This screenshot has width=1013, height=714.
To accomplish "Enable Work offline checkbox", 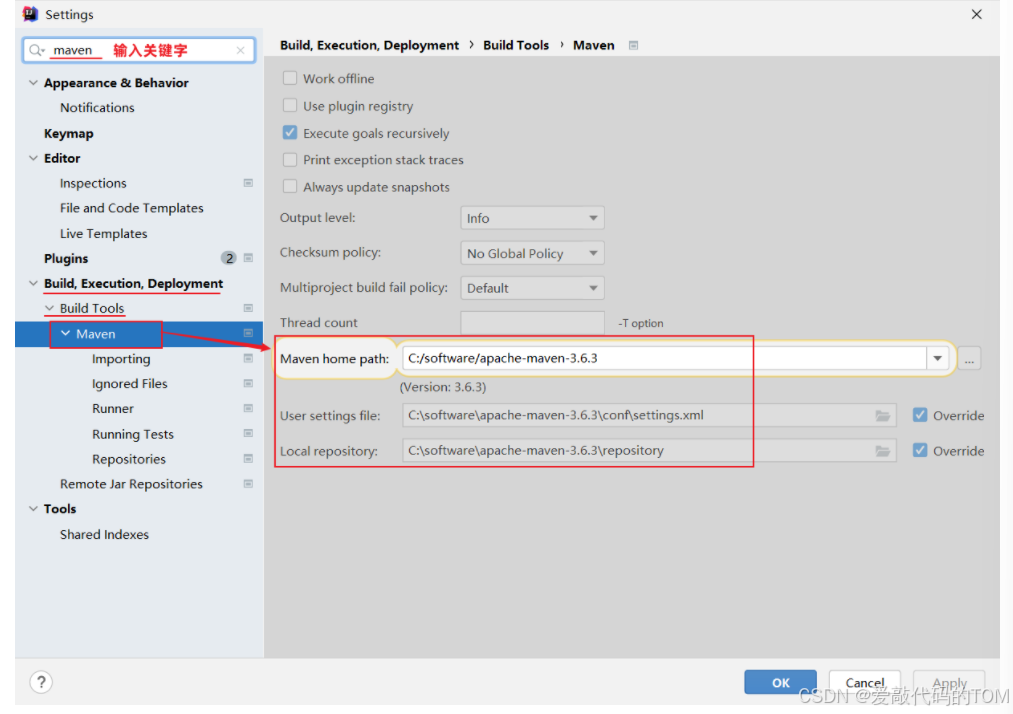I will [x=290, y=78].
